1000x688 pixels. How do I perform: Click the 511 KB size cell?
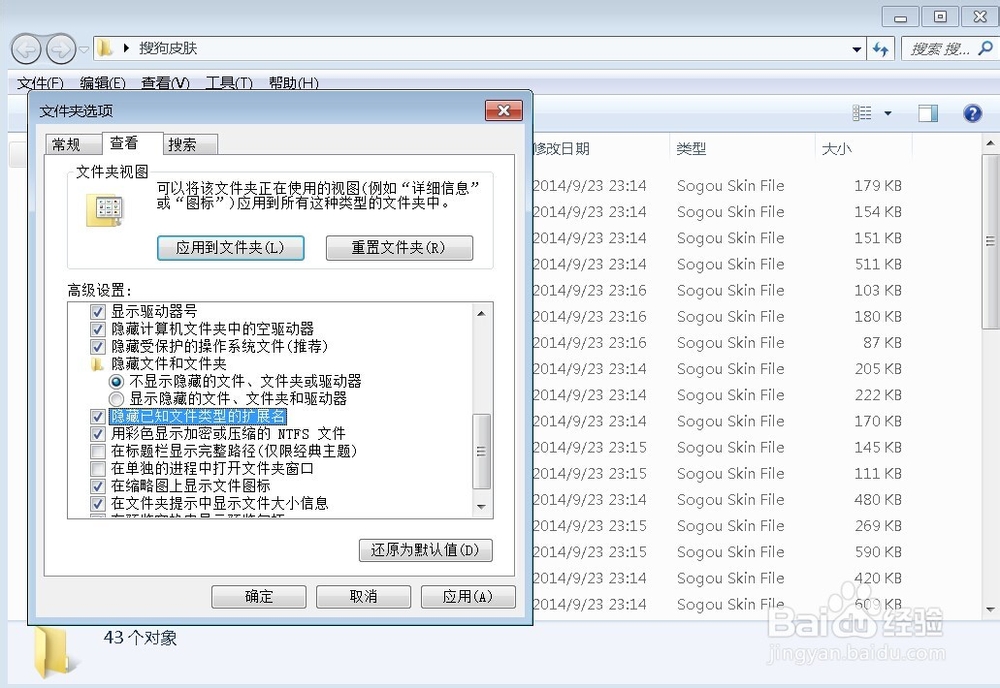click(x=878, y=264)
